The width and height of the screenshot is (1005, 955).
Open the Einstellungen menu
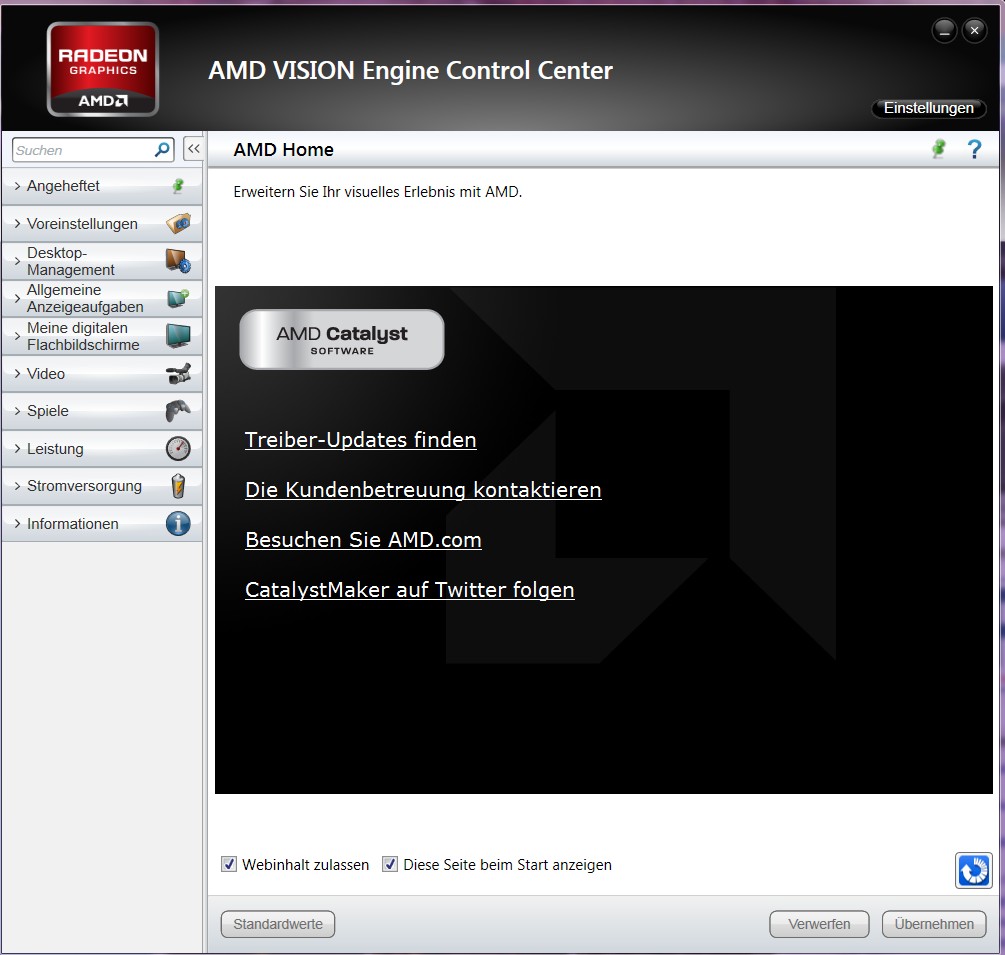(x=928, y=108)
